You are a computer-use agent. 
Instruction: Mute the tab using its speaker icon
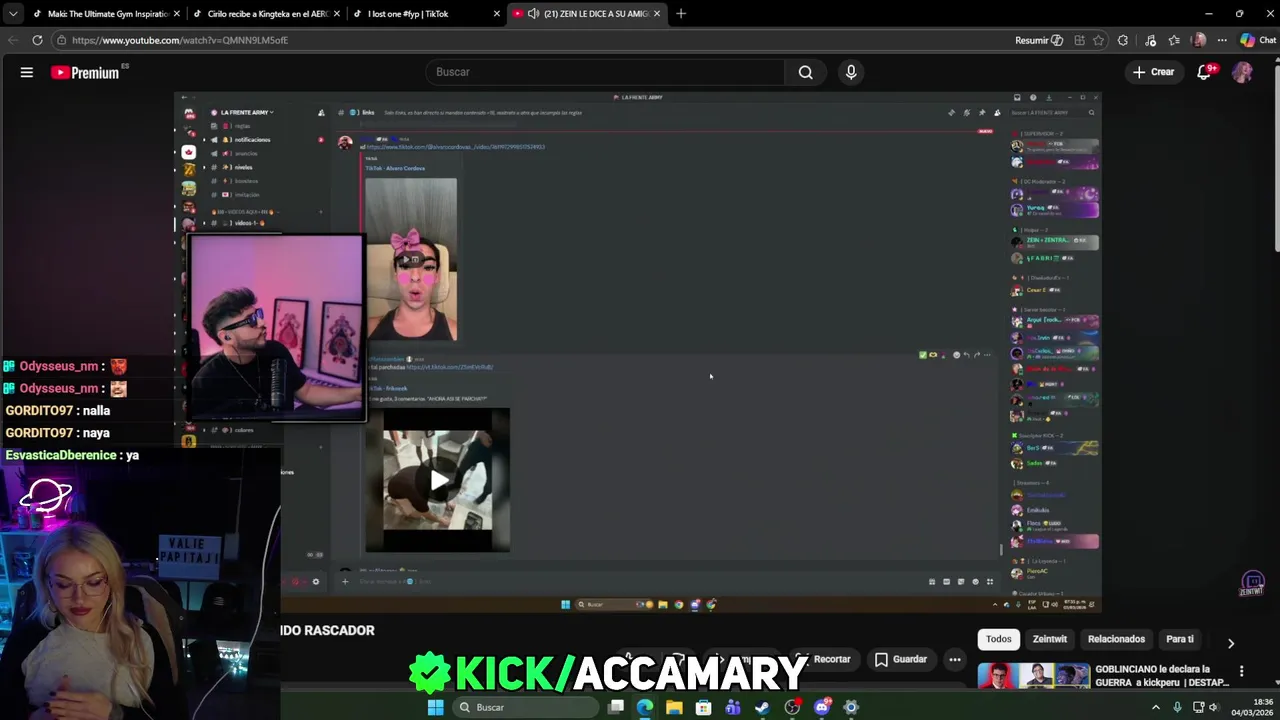tap(533, 14)
